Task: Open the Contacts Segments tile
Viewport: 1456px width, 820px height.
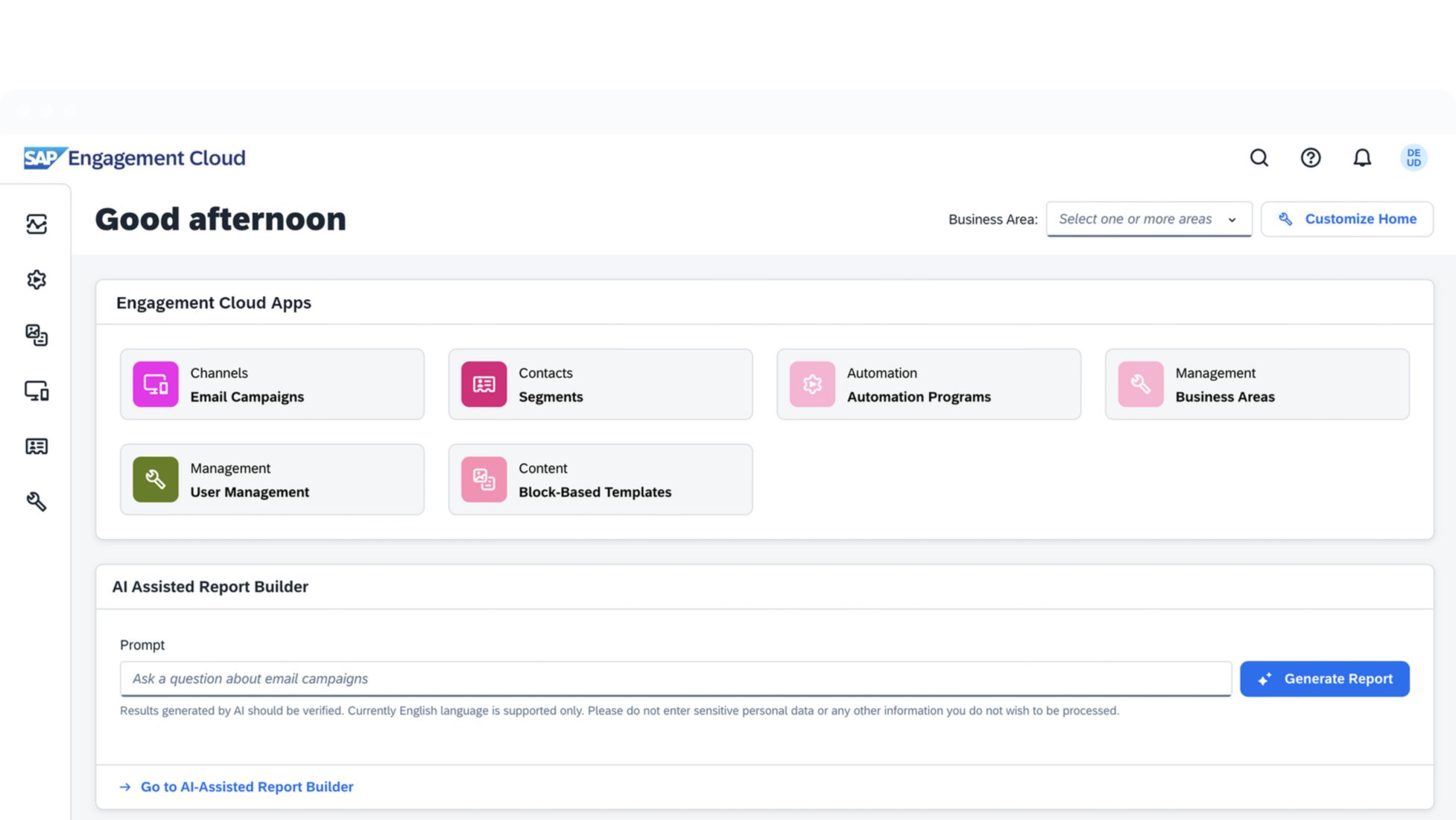Action: click(x=600, y=385)
